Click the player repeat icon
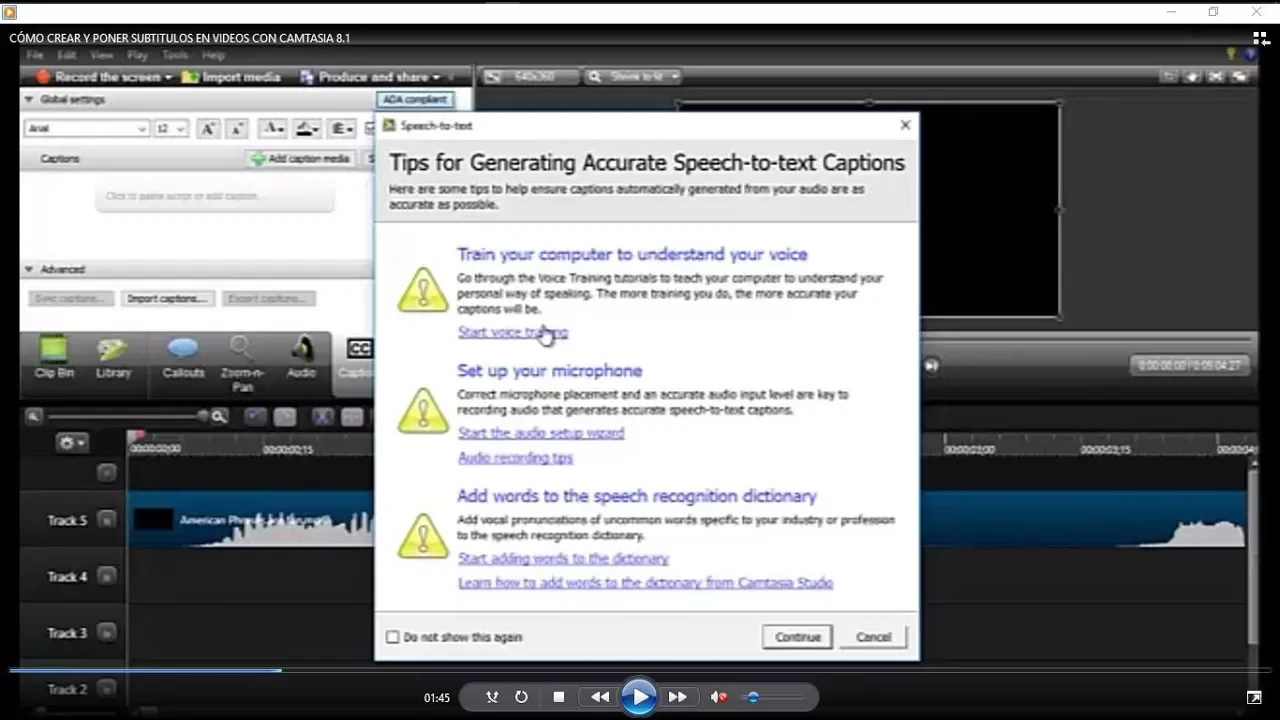The height and width of the screenshot is (720, 1280). pyautogui.click(x=521, y=697)
